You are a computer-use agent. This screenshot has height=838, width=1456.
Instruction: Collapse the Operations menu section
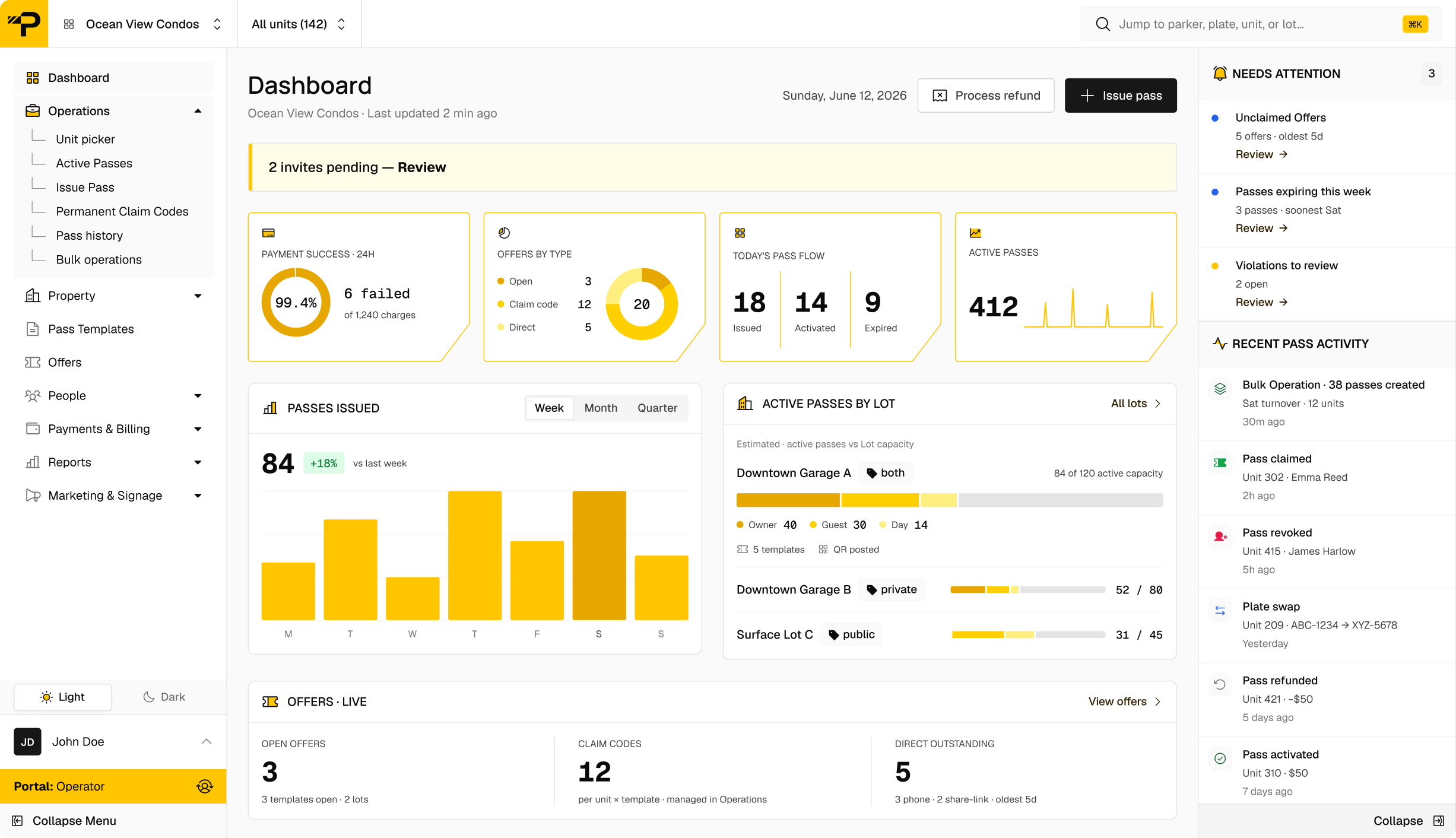pyautogui.click(x=198, y=111)
